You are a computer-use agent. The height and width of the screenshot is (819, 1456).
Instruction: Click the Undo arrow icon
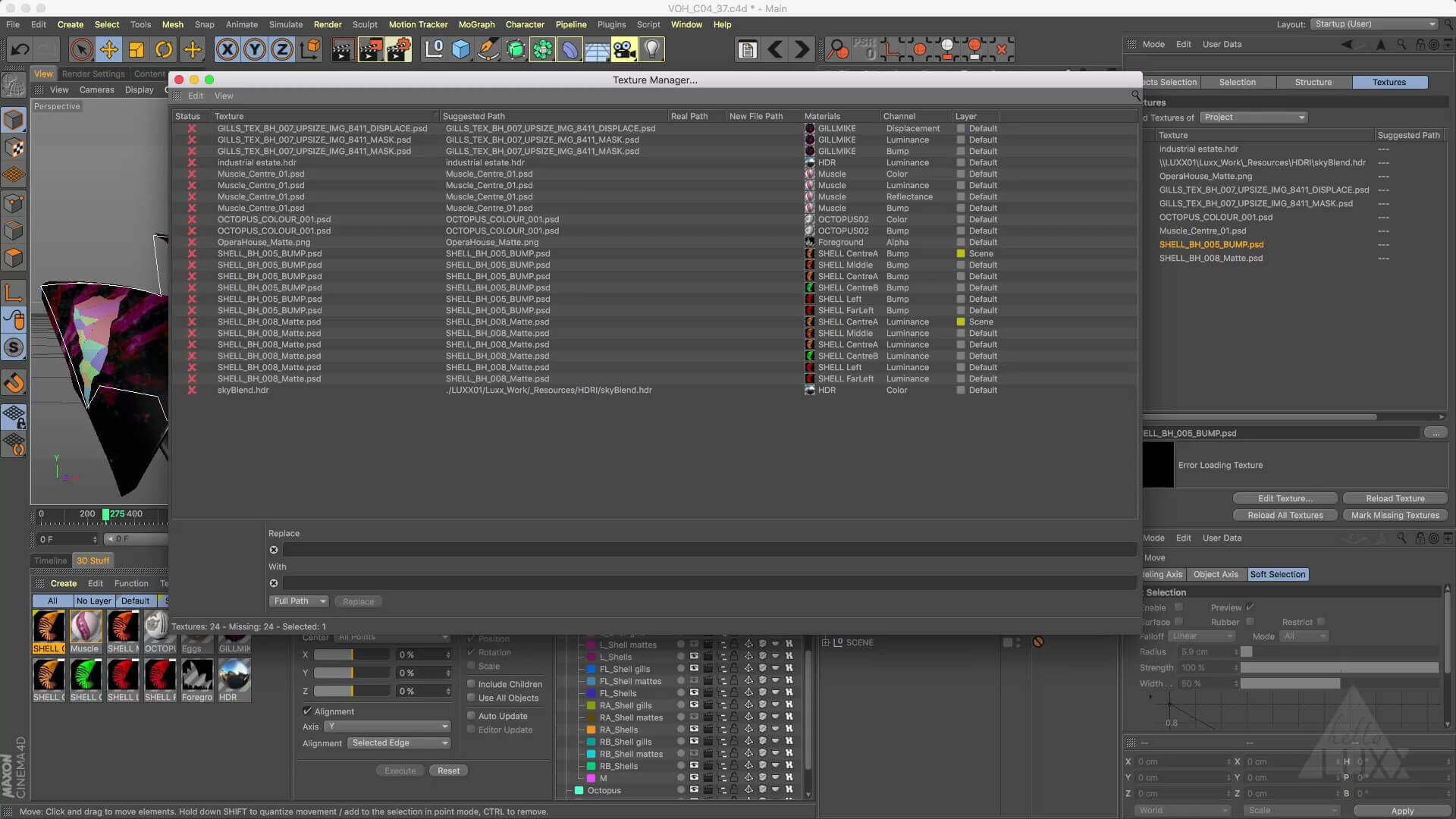click(x=20, y=50)
